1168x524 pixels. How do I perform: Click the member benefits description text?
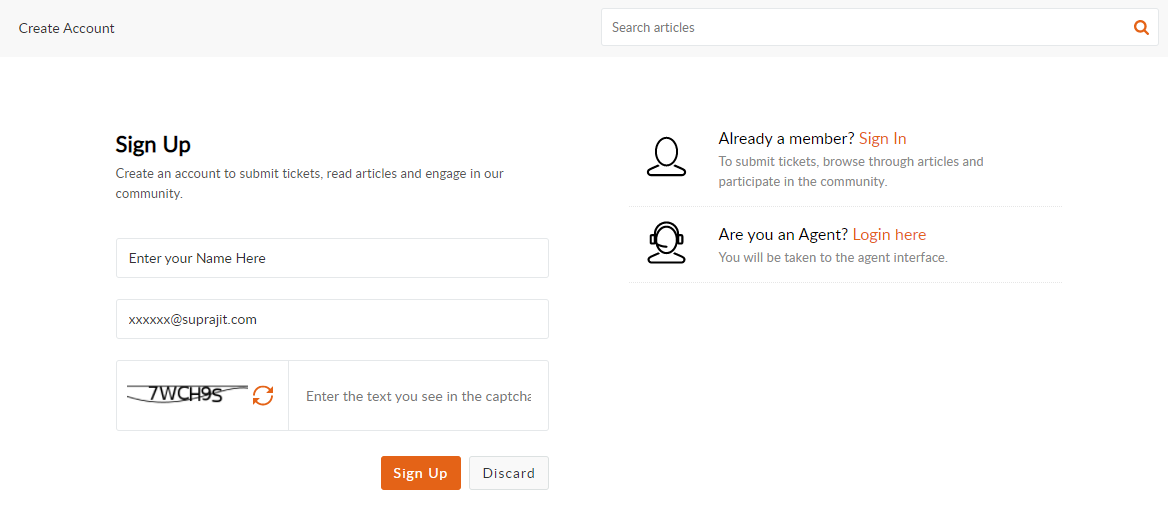pyautogui.click(x=851, y=171)
